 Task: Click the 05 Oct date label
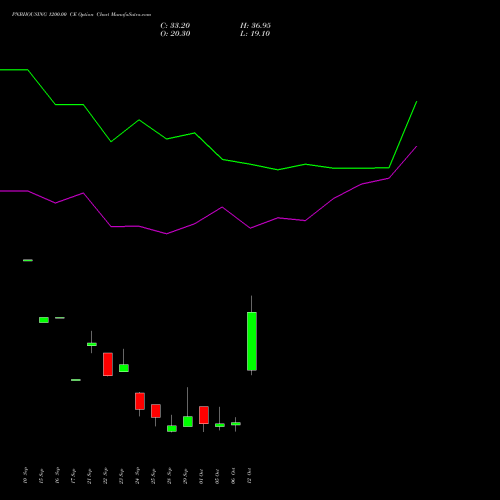point(218,476)
